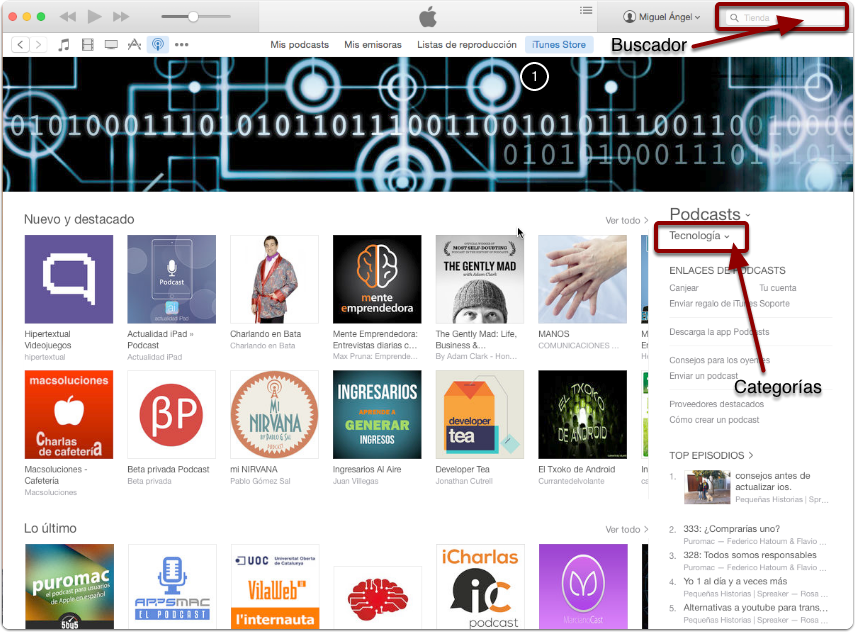The image size is (855, 632).
Task: Open the puromac podcast artwork
Action: (x=69, y=586)
